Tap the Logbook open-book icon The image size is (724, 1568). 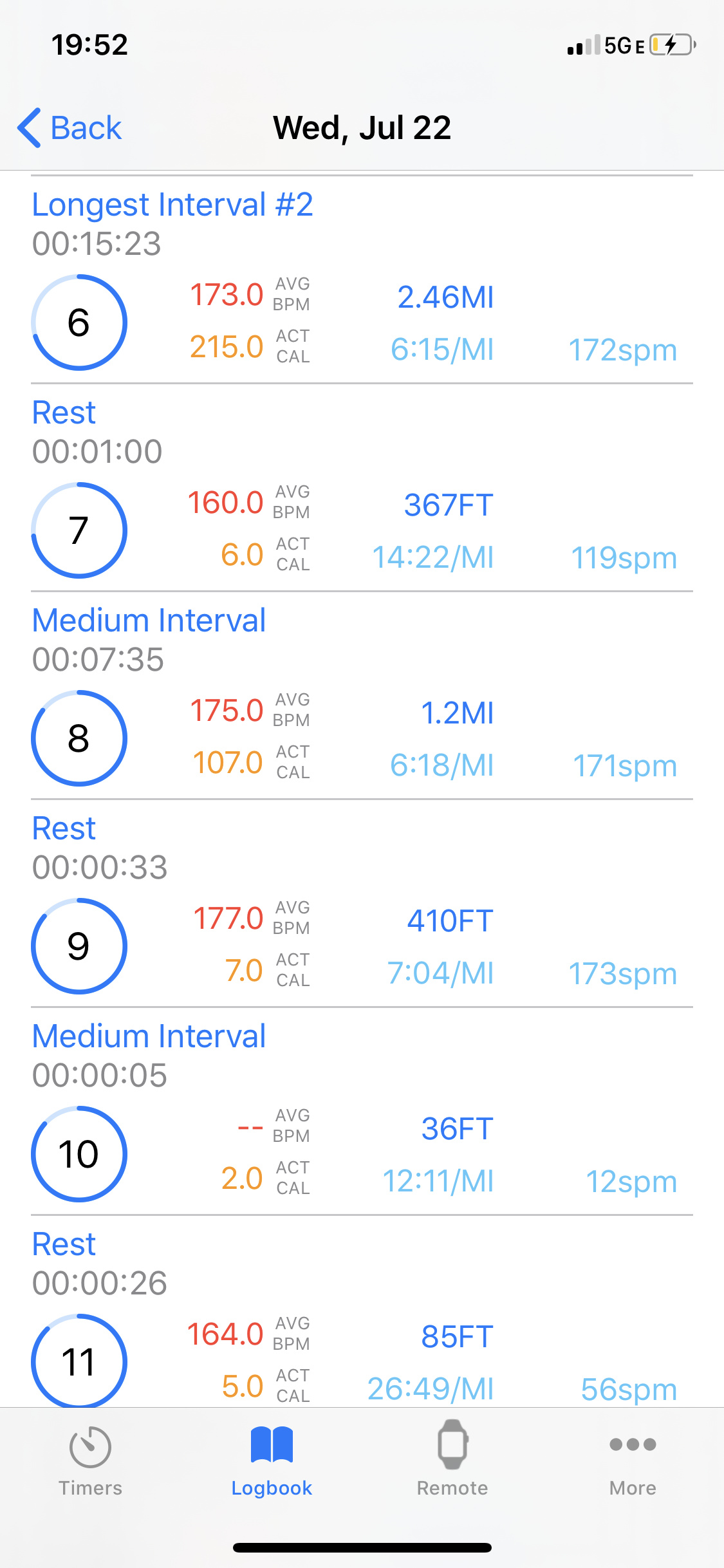272,1445
